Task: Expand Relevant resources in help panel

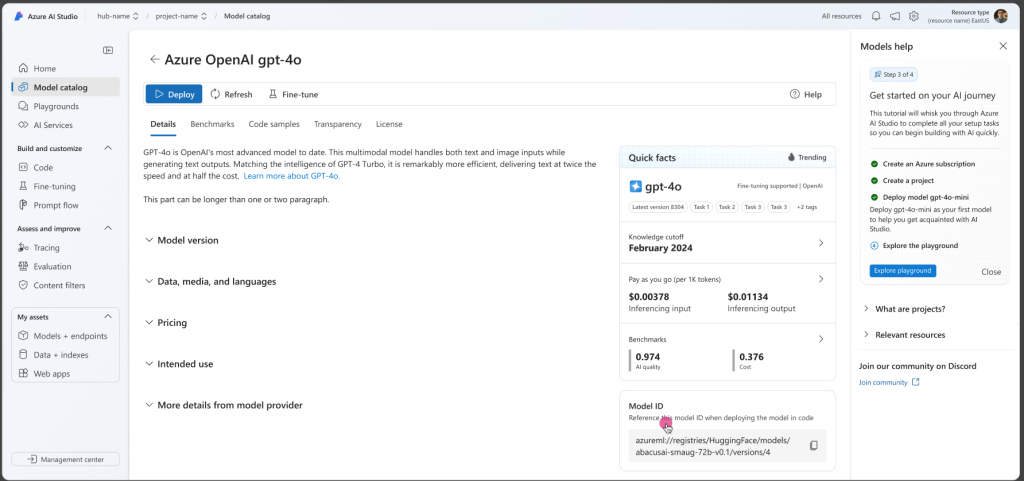Action: pos(904,335)
